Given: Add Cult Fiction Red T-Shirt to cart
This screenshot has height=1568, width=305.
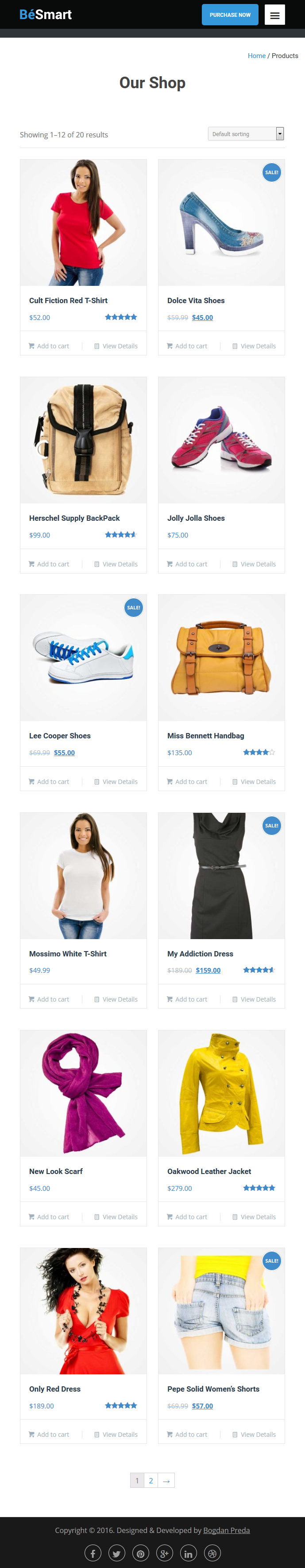Looking at the screenshot, I should (x=49, y=346).
